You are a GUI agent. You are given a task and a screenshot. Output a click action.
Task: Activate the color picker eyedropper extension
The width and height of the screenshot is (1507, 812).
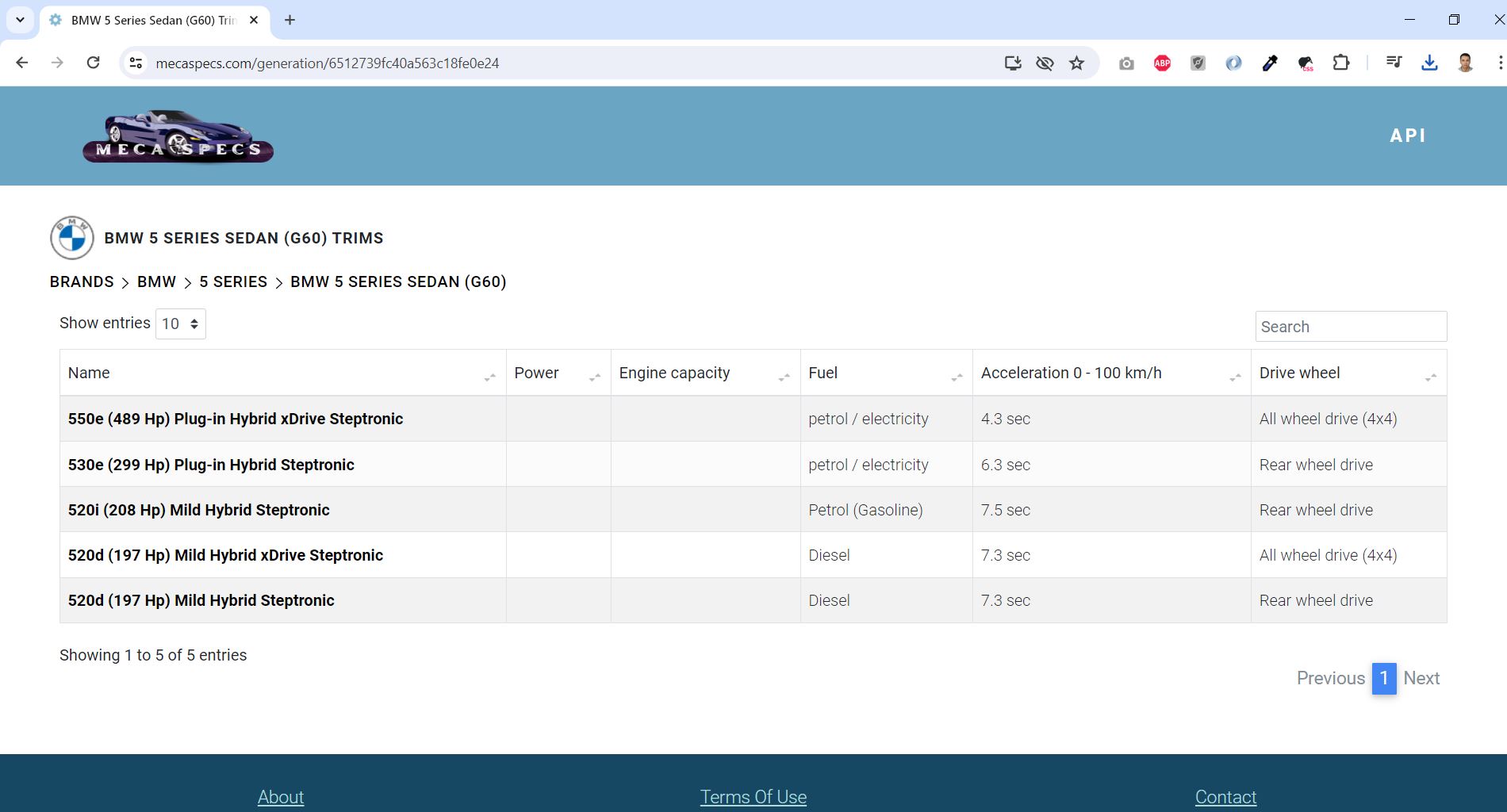(1270, 63)
